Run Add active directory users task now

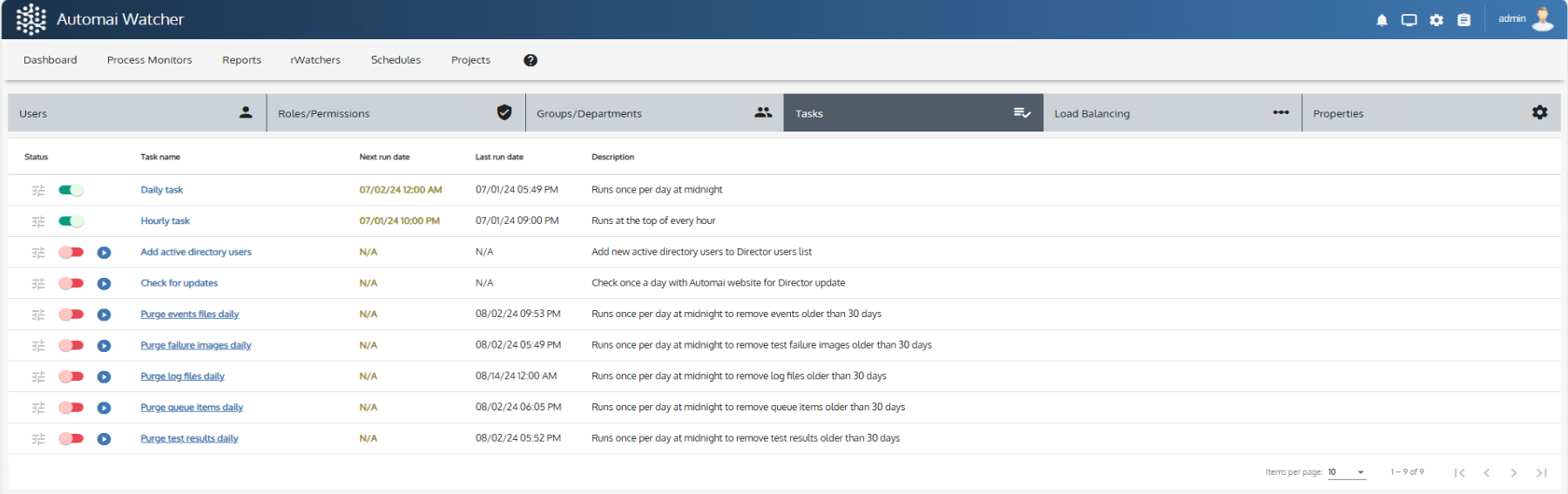[104, 253]
